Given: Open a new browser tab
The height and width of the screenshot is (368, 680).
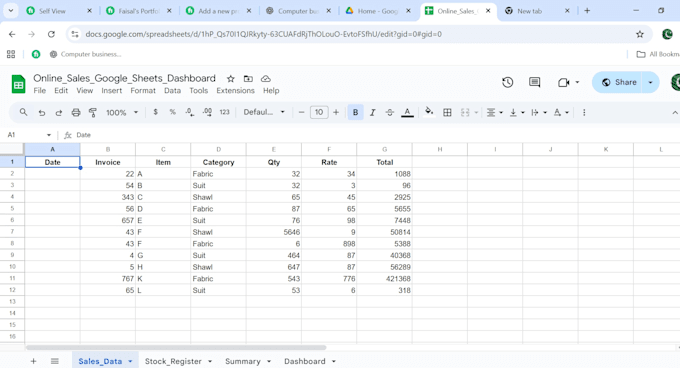Looking at the screenshot, I should coord(587,11).
